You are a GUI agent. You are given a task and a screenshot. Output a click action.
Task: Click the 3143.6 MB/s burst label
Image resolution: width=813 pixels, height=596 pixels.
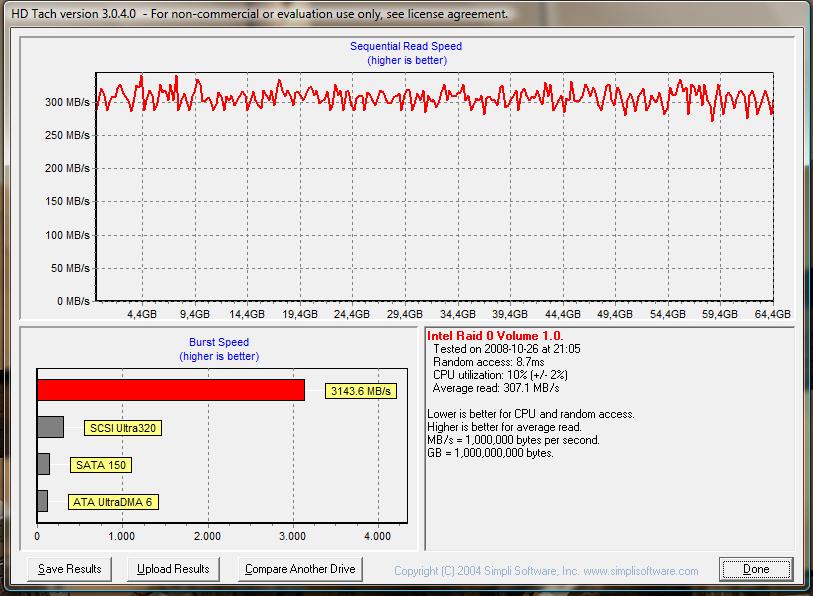click(361, 391)
